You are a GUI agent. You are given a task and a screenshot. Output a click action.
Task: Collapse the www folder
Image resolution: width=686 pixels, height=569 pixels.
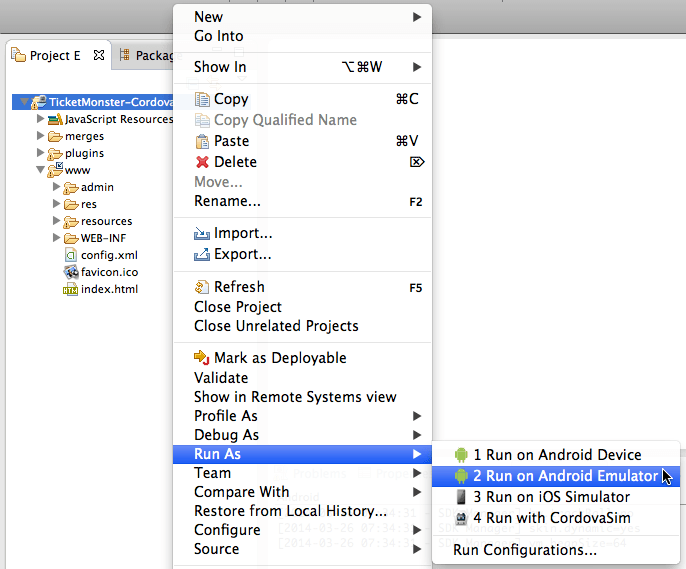pyautogui.click(x=41, y=170)
